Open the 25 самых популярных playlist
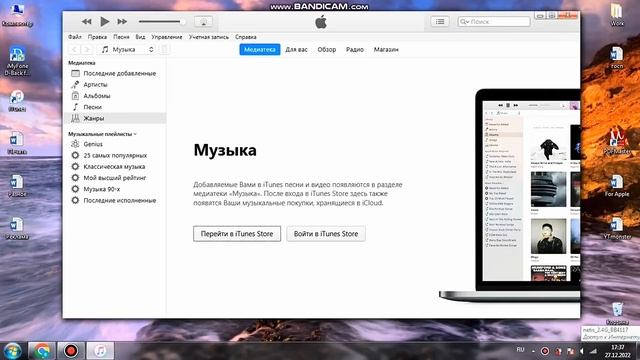Screen dimensions: 640x360 tap(115, 156)
